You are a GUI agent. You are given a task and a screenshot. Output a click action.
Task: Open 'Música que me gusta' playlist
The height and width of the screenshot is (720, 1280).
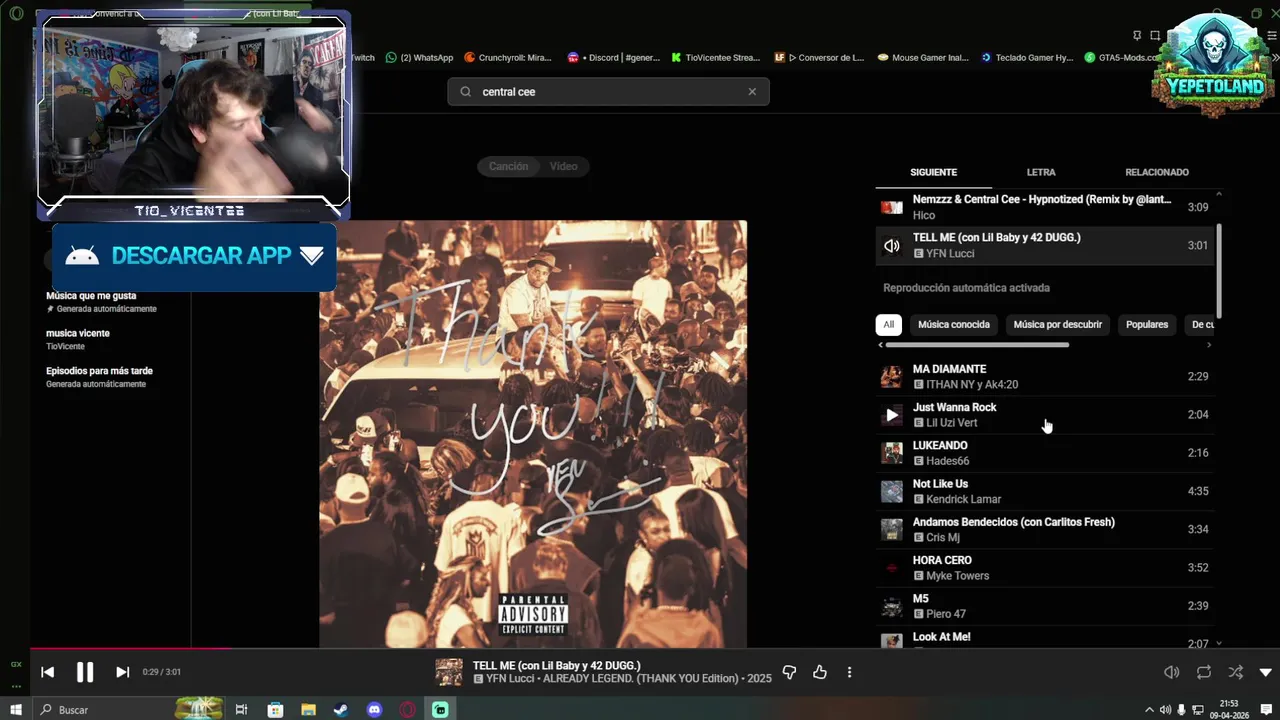[91, 296]
